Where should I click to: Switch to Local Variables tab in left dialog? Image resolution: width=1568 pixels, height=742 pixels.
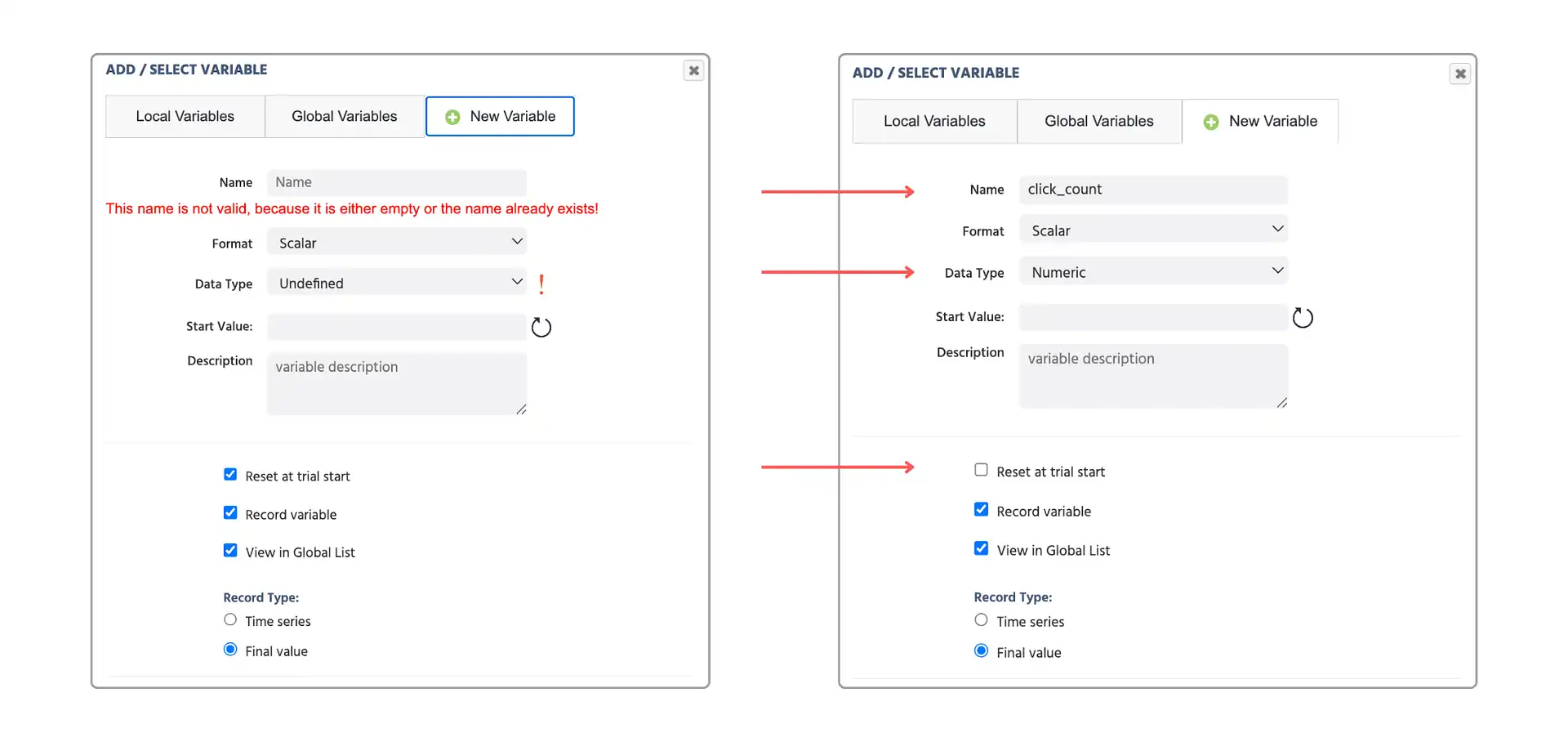click(x=185, y=117)
